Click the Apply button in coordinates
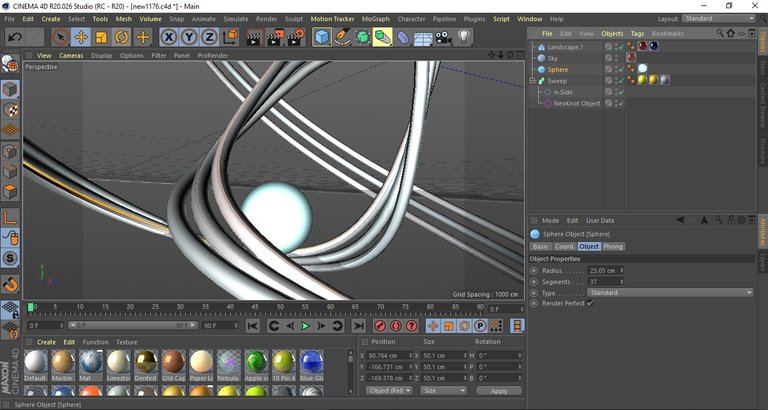768x410 pixels. pyautogui.click(x=498, y=391)
